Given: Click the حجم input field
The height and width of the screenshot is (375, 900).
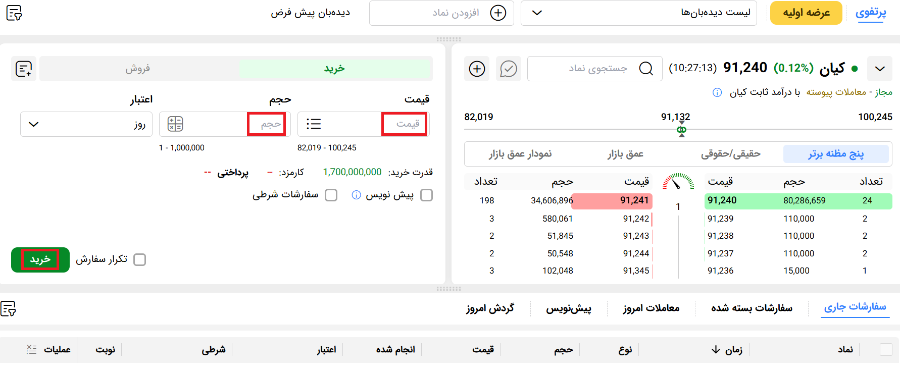Looking at the screenshot, I should pos(224,124).
